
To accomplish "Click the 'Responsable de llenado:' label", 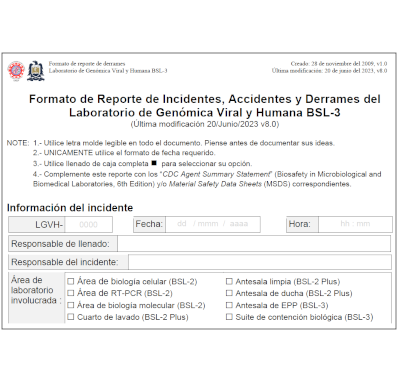I will [60, 244].
